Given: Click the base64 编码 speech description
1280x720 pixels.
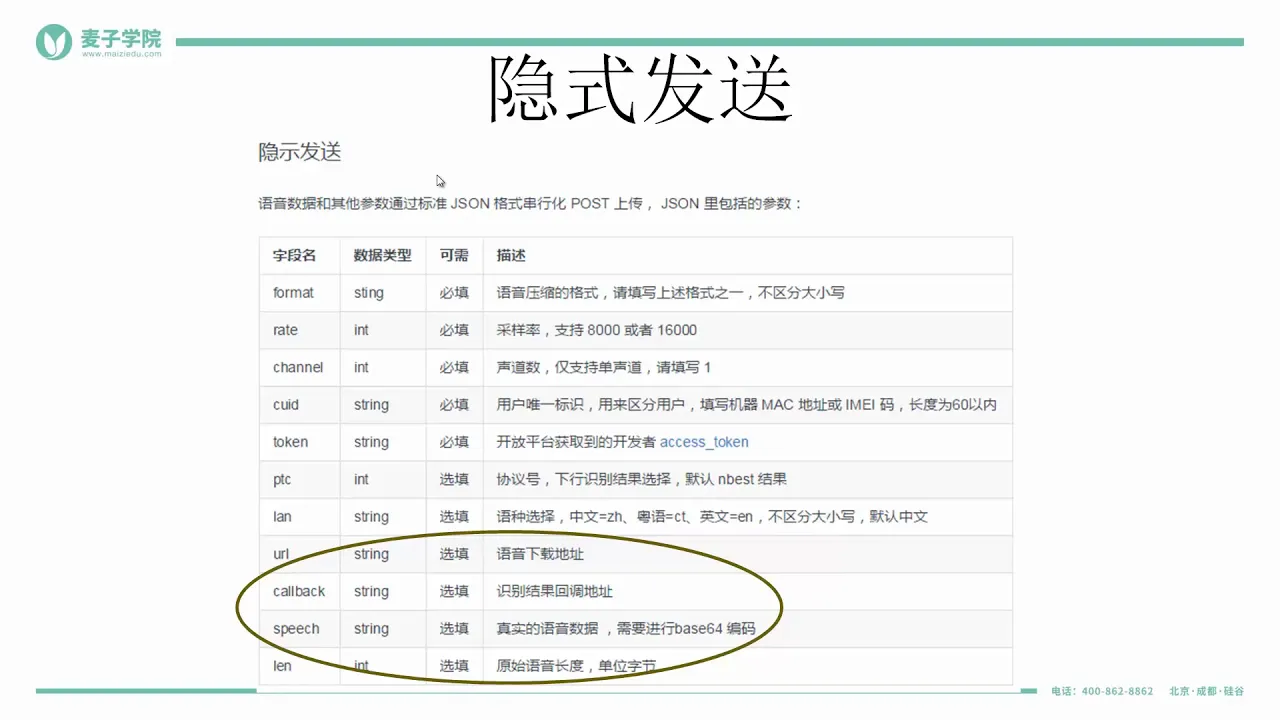Looking at the screenshot, I should (626, 629).
